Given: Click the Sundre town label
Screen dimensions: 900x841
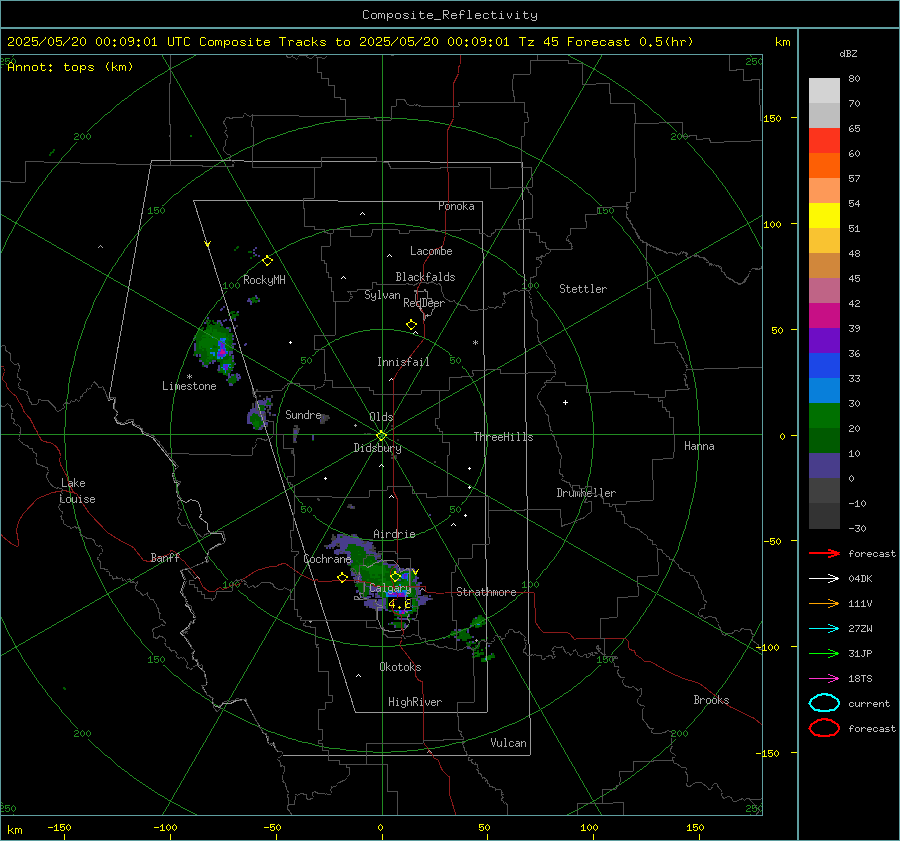Looking at the screenshot, I should [303, 414].
